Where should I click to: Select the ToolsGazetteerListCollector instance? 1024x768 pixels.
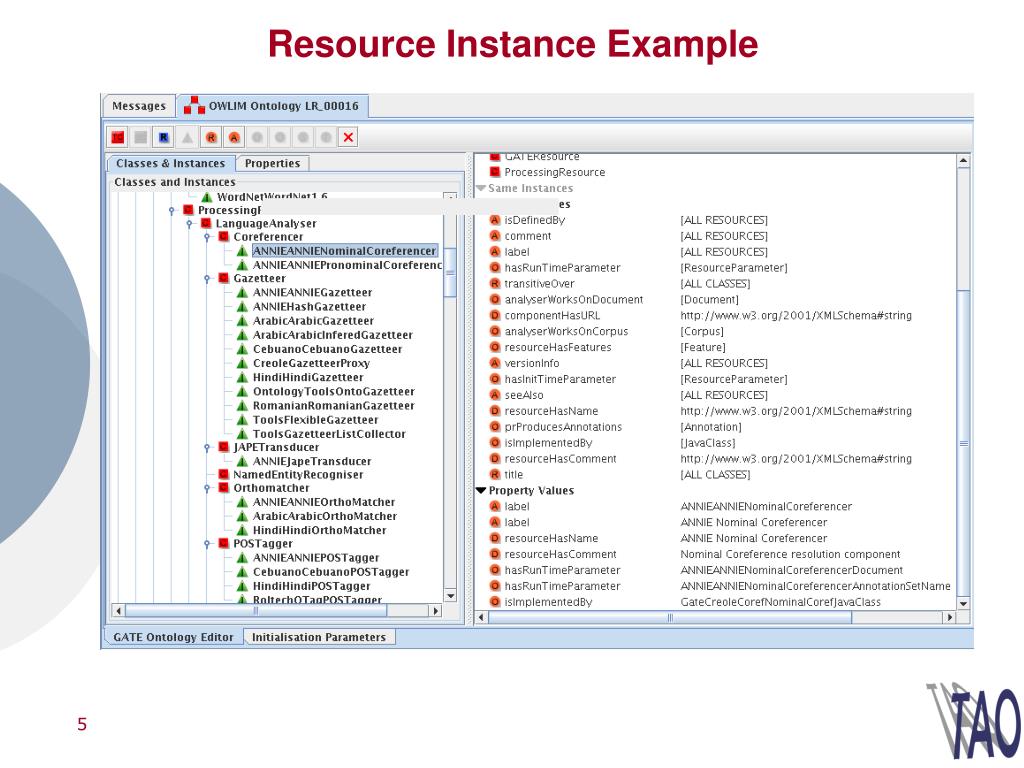(329, 434)
